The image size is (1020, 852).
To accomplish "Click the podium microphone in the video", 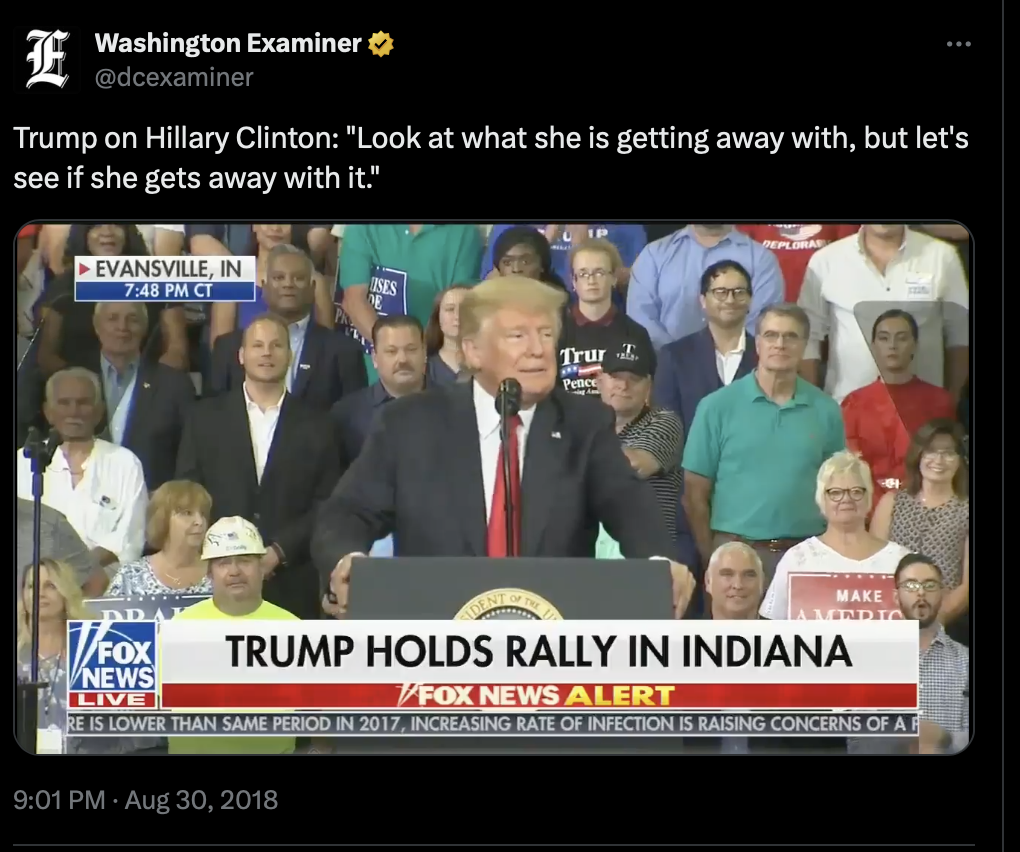I will pyautogui.click(x=508, y=395).
